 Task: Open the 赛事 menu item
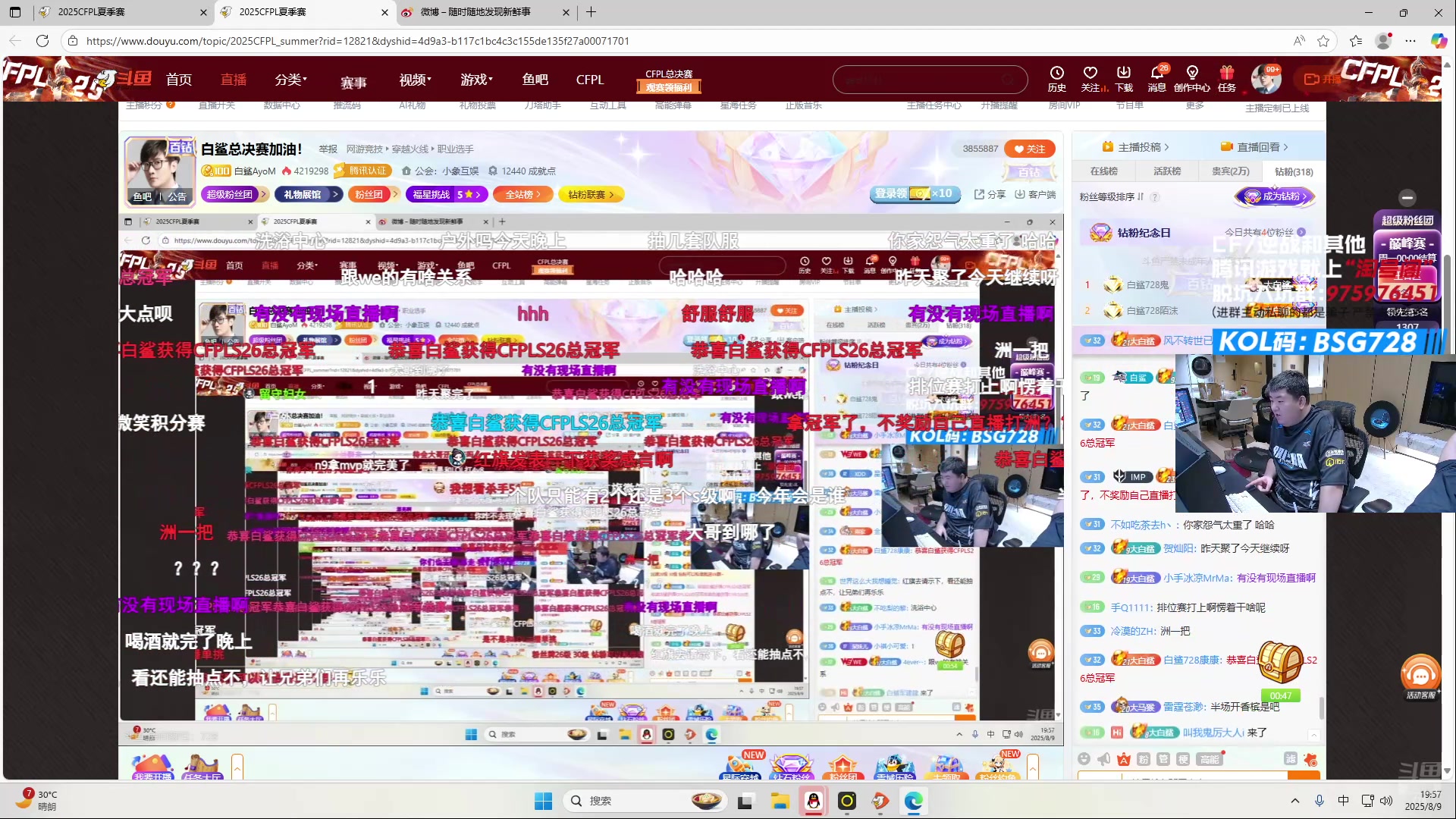pyautogui.click(x=353, y=83)
